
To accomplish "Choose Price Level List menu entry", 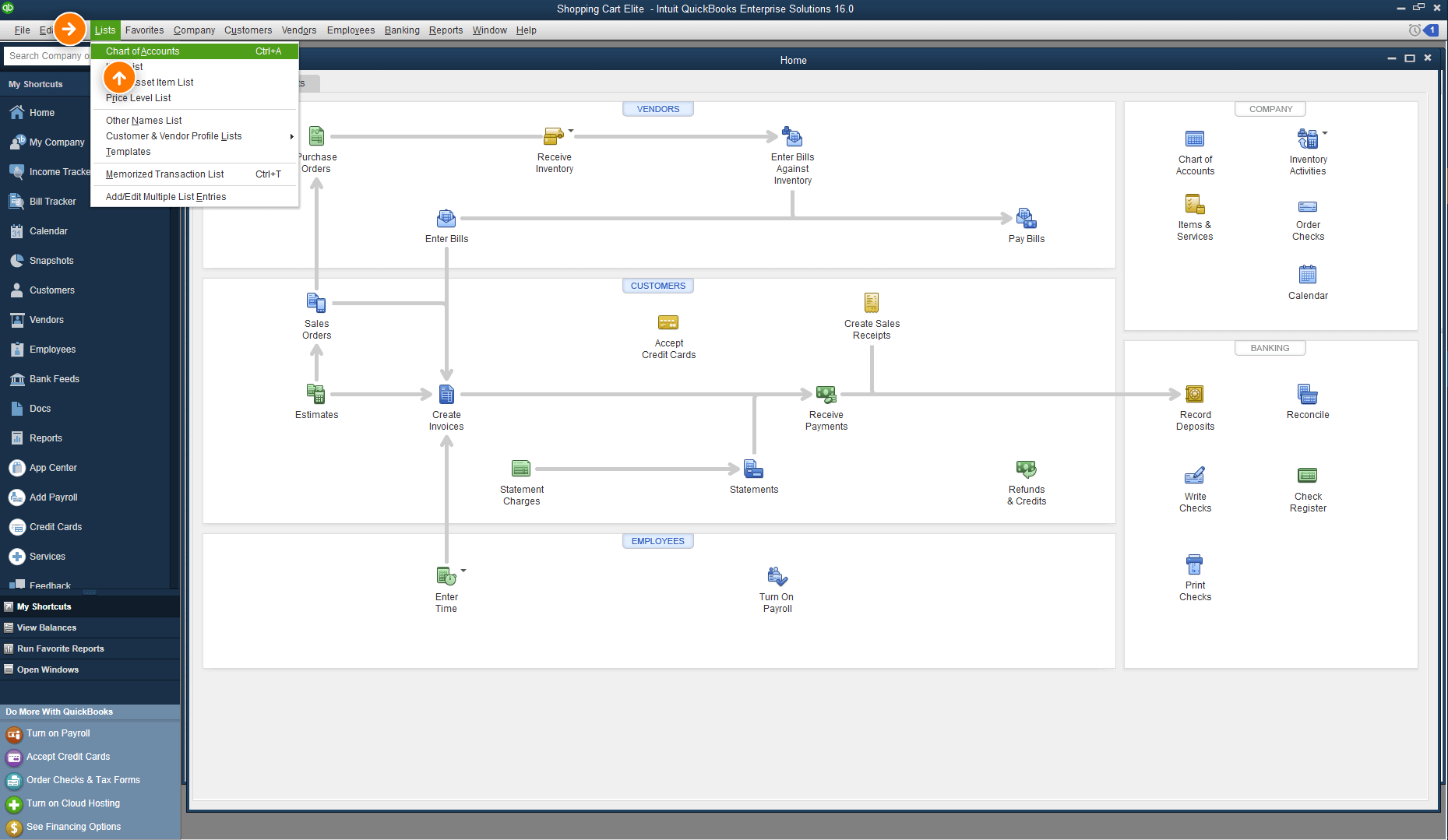I will click(x=195, y=98).
